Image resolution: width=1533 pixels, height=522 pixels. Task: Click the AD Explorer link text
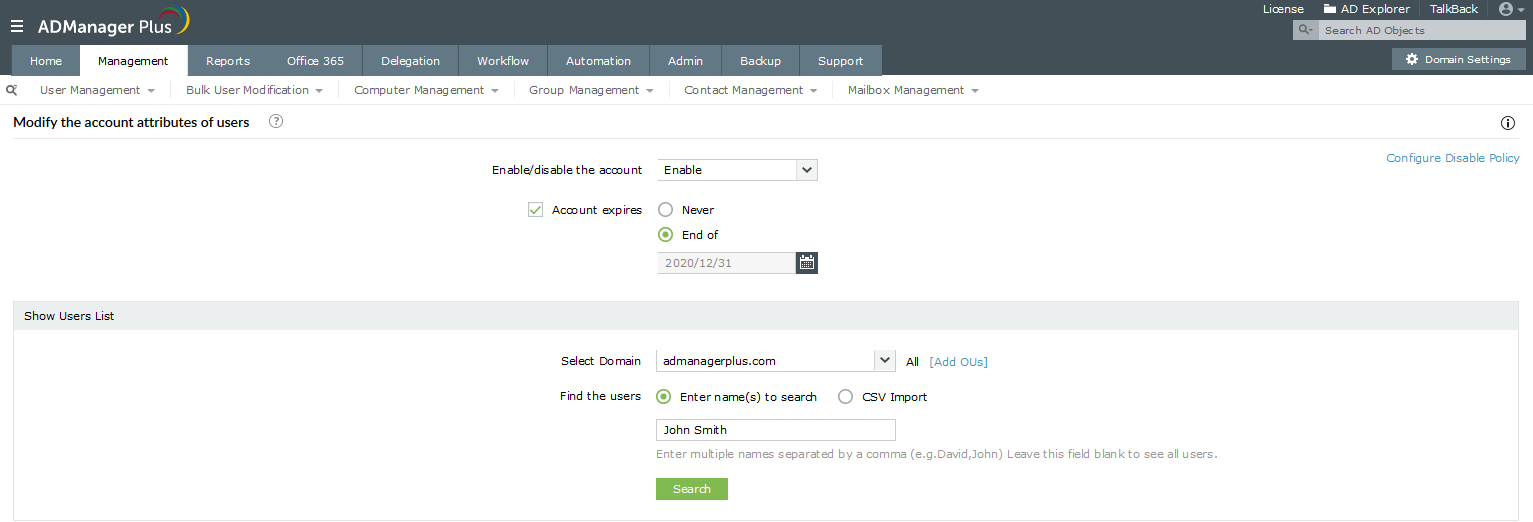(x=1375, y=9)
